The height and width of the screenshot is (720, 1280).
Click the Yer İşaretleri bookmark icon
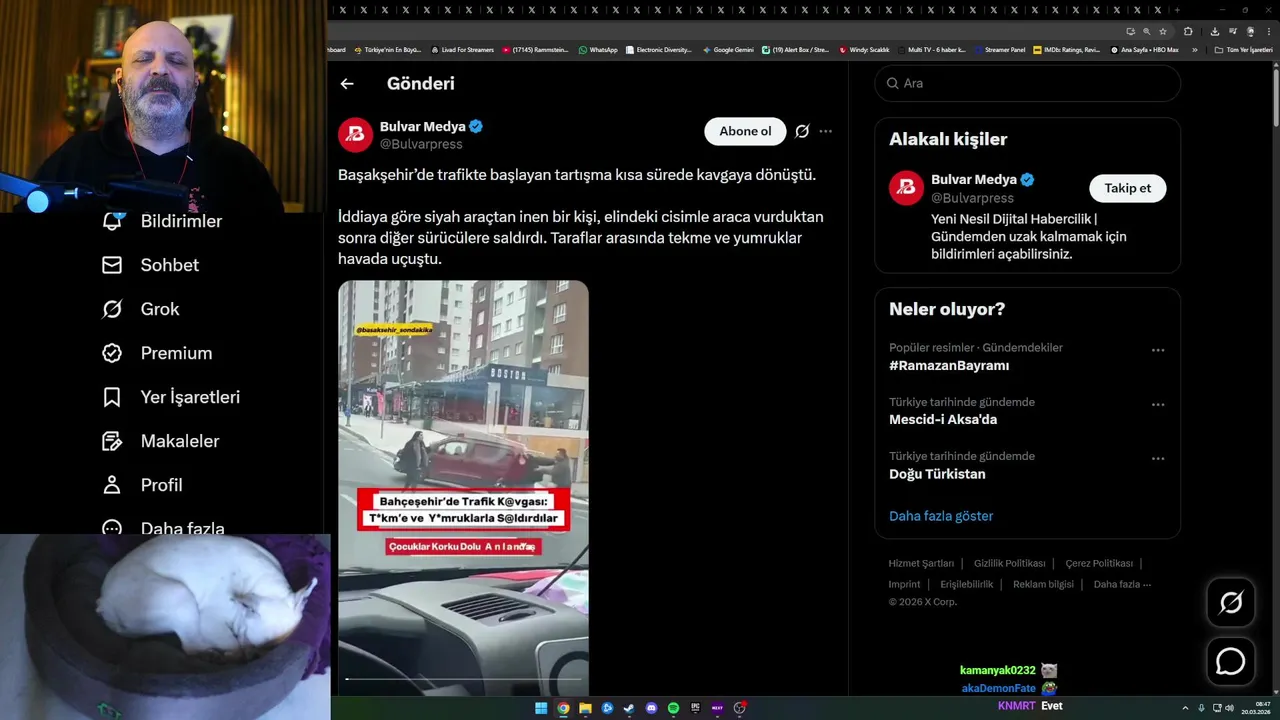coord(112,397)
